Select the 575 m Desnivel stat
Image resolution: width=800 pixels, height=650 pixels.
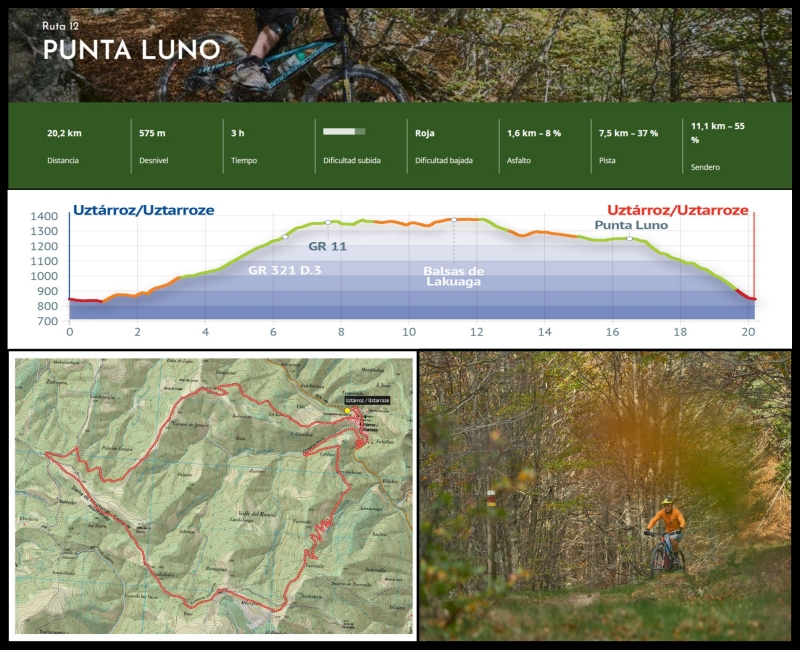153,133
